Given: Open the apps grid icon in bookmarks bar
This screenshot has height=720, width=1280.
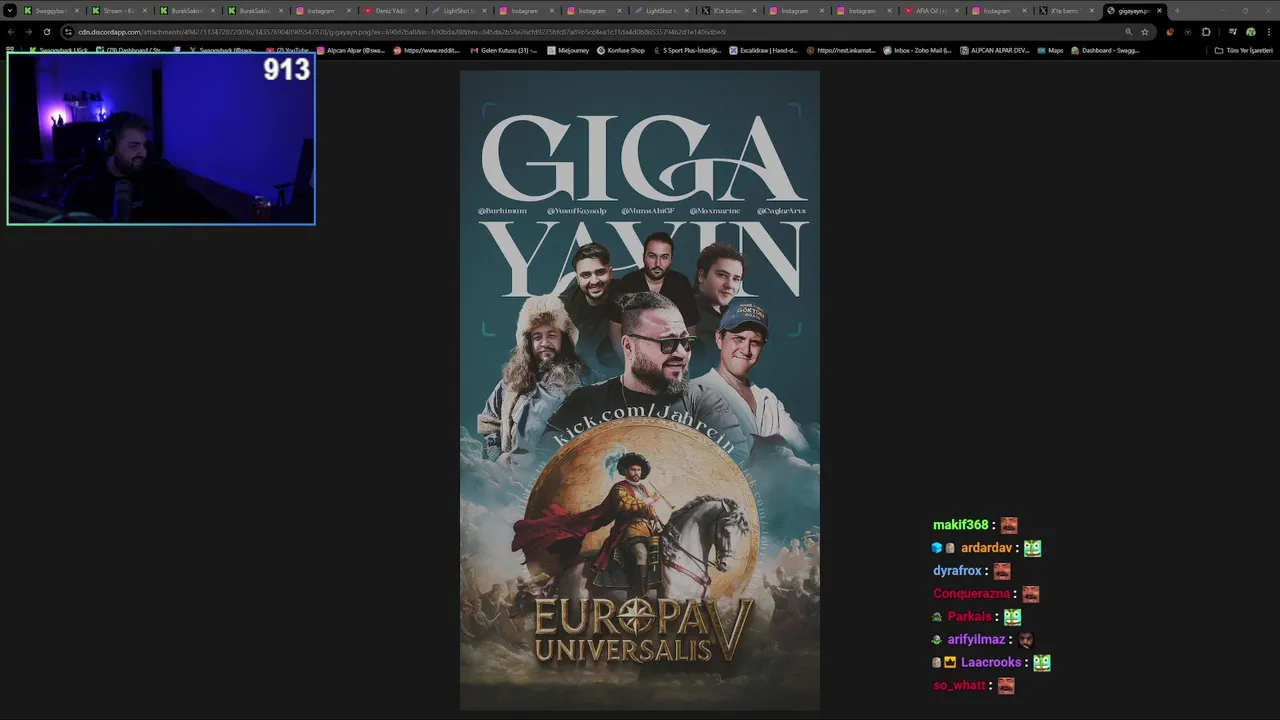Looking at the screenshot, I should click(x=10, y=50).
